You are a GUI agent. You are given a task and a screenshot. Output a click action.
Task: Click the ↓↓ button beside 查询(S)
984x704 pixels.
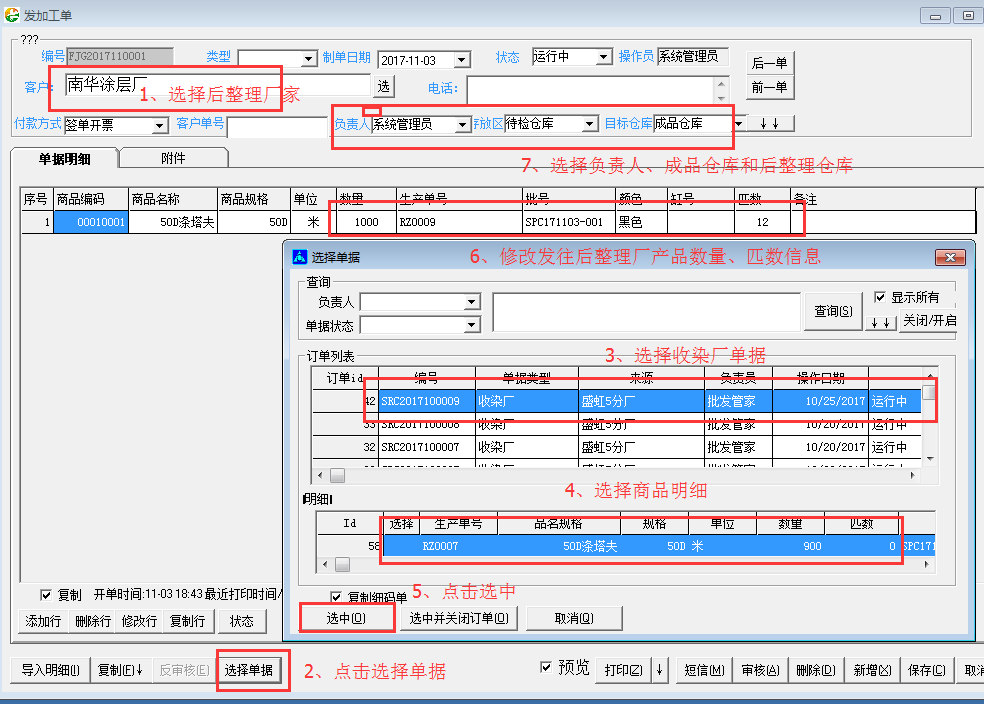[880, 323]
